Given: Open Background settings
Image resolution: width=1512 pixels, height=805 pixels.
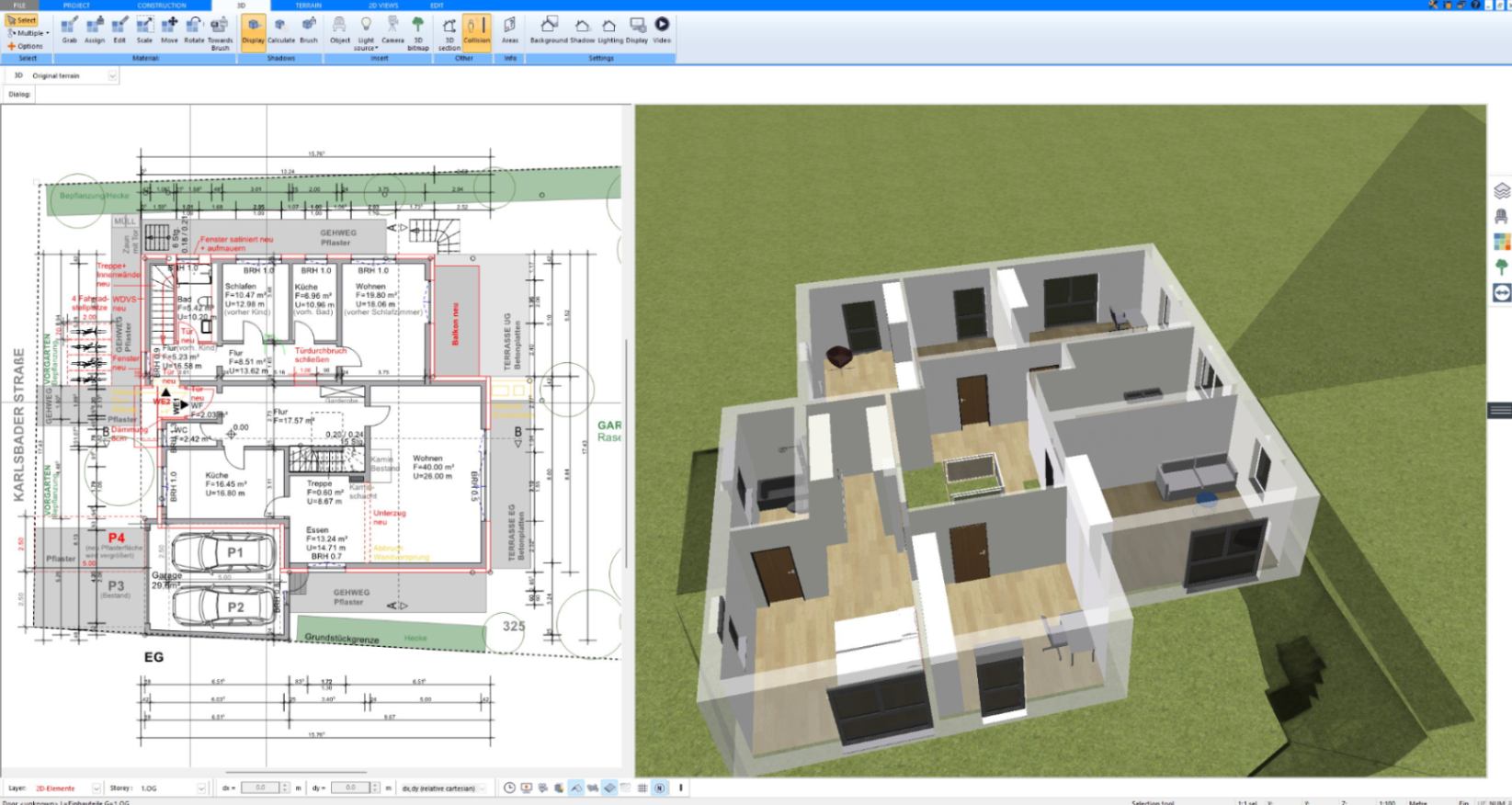Looking at the screenshot, I should pos(549,29).
